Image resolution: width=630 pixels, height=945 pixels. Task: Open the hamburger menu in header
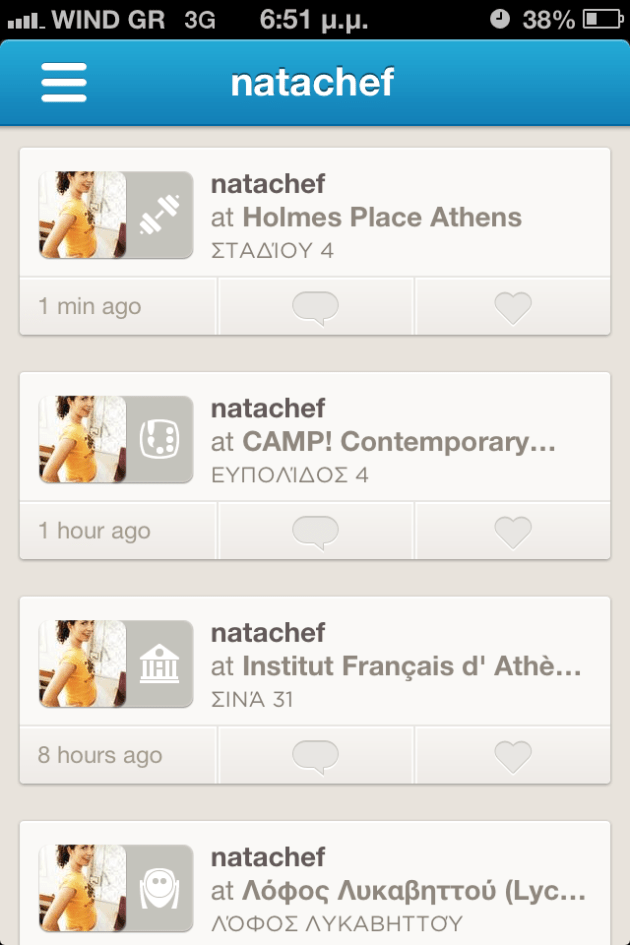[64, 83]
